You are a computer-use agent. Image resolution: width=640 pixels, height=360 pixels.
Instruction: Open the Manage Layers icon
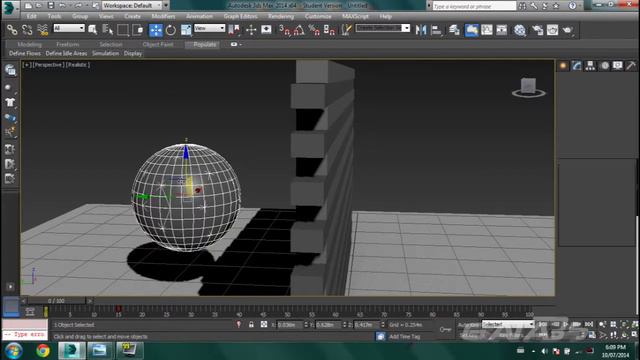pyautogui.click(x=454, y=30)
